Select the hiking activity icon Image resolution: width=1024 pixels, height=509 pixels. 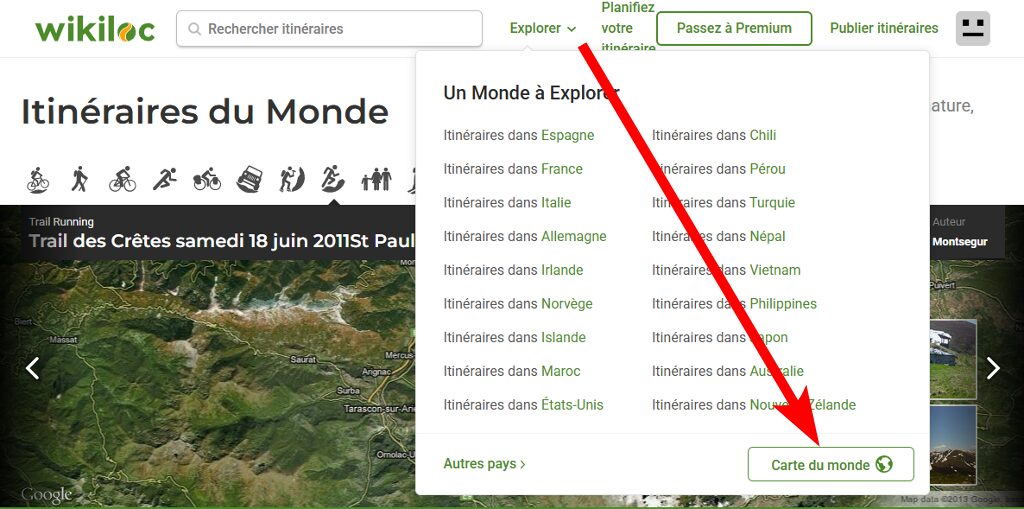point(80,179)
